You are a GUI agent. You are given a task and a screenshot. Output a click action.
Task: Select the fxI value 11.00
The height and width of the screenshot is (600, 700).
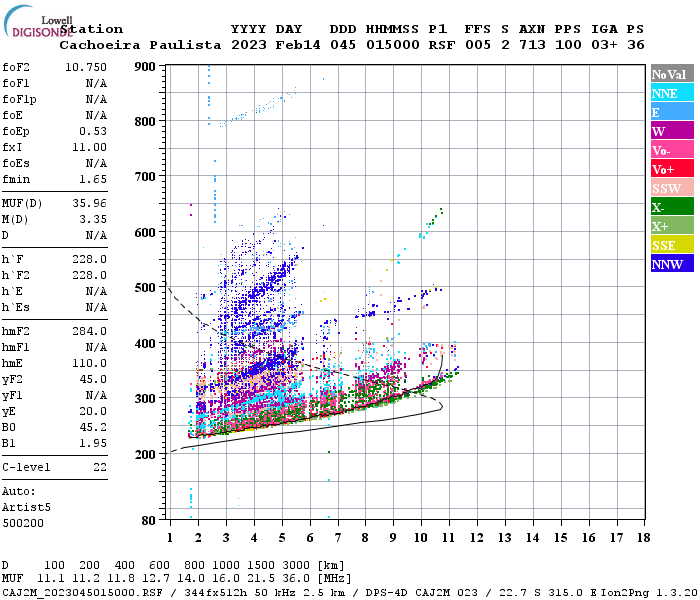(90, 147)
